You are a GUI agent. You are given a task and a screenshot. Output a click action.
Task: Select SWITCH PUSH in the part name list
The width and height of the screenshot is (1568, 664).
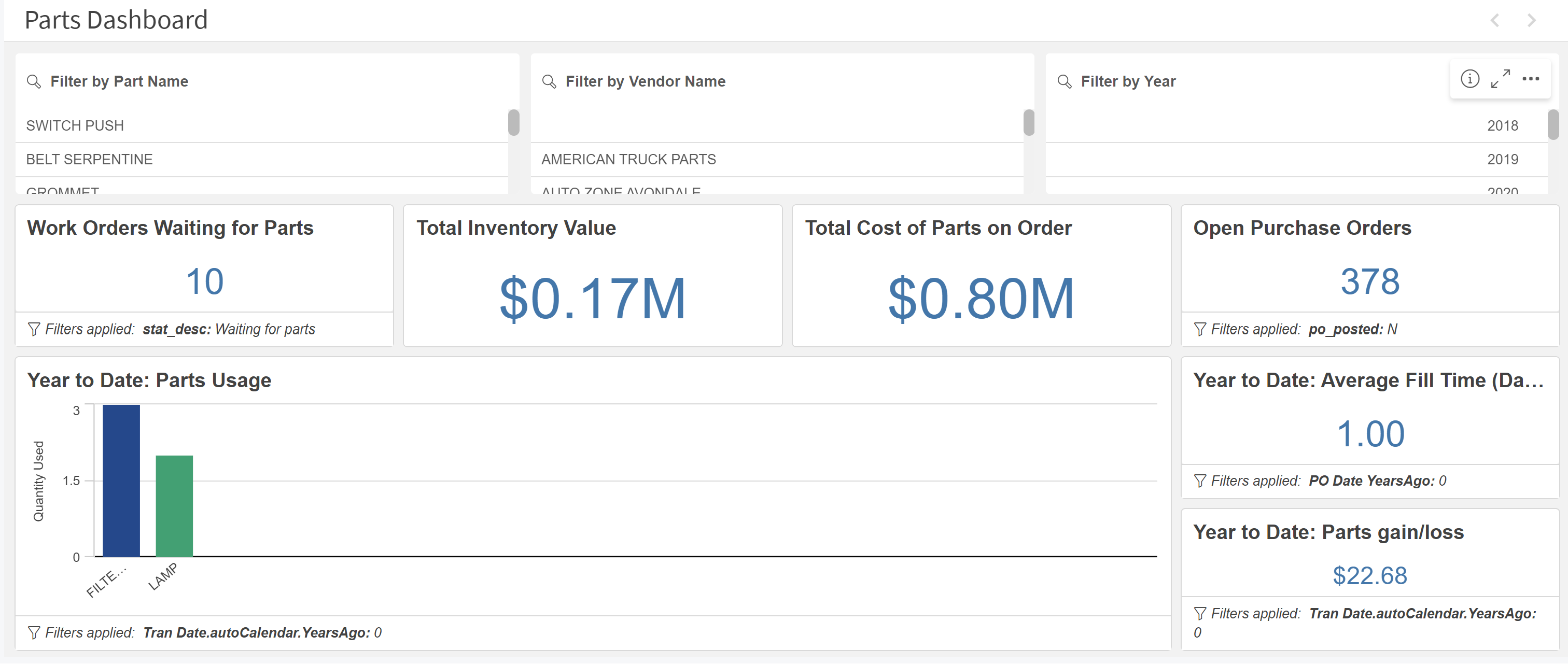(75, 126)
